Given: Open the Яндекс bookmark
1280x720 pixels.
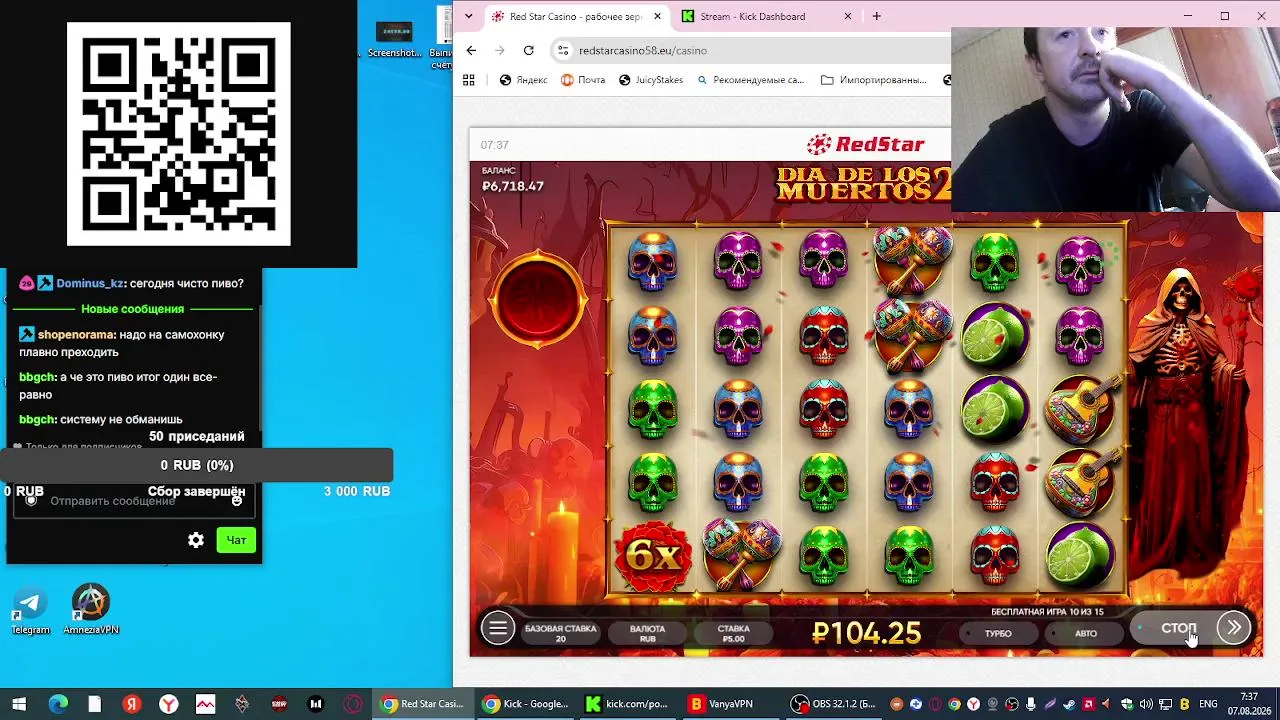Looking at the screenshot, I should (x=523, y=80).
